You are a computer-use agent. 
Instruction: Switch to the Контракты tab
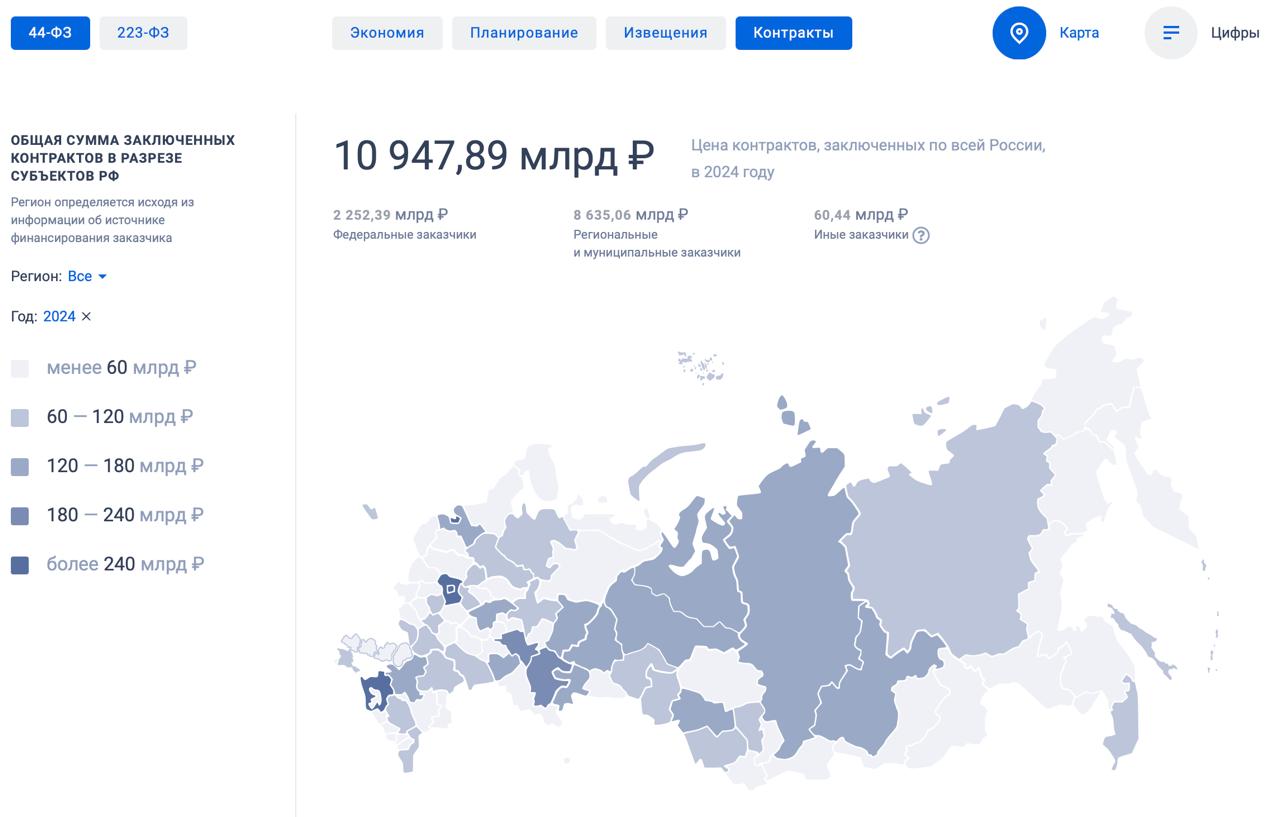pyautogui.click(x=793, y=32)
